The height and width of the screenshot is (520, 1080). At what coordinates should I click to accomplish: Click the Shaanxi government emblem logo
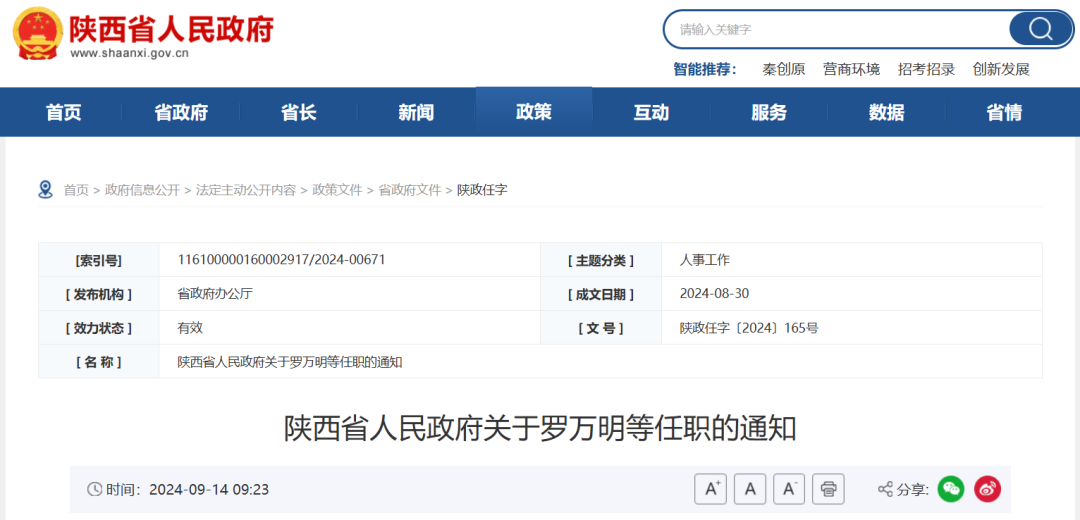(38, 33)
